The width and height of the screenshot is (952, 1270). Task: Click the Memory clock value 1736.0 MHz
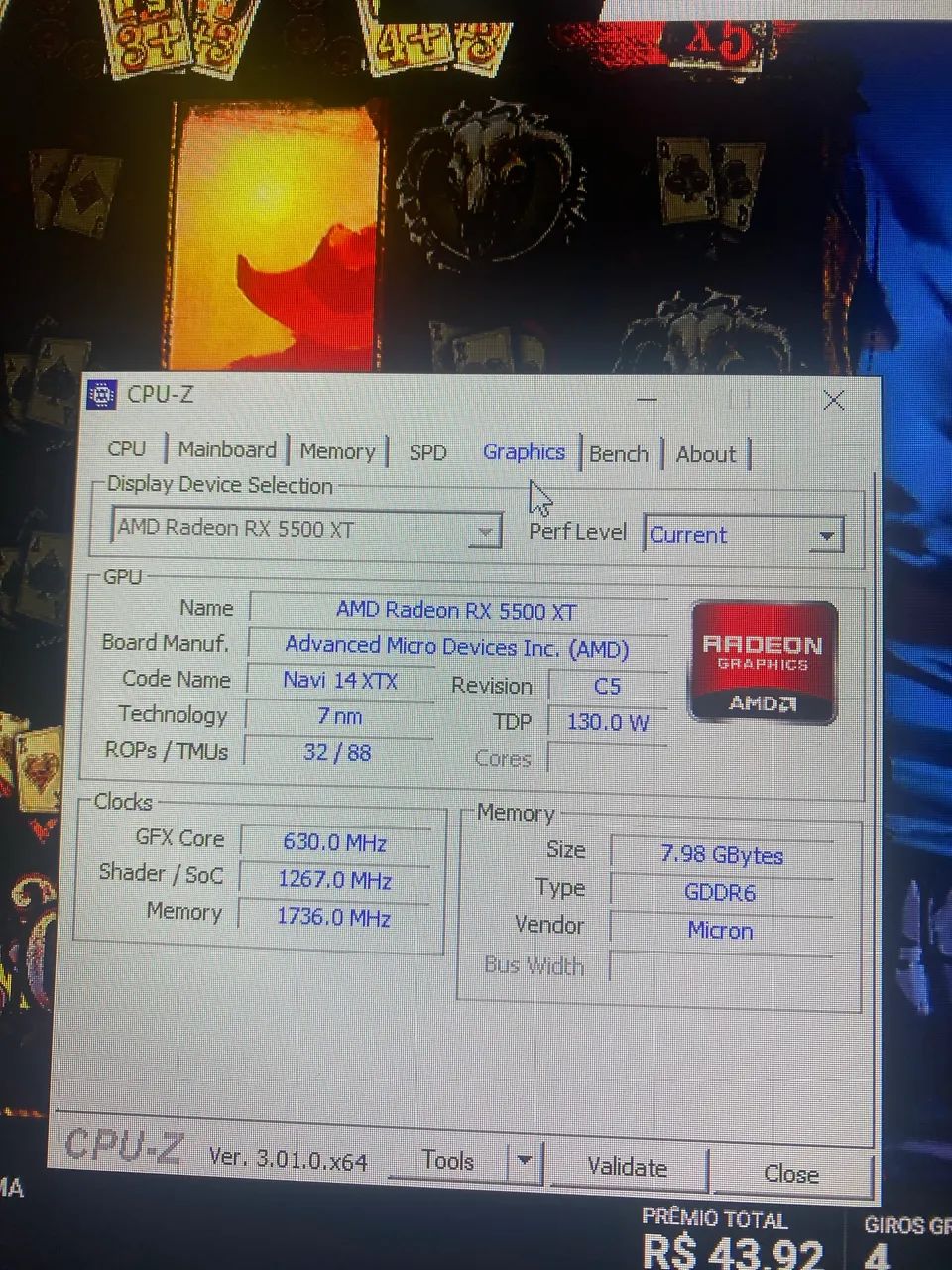334,917
